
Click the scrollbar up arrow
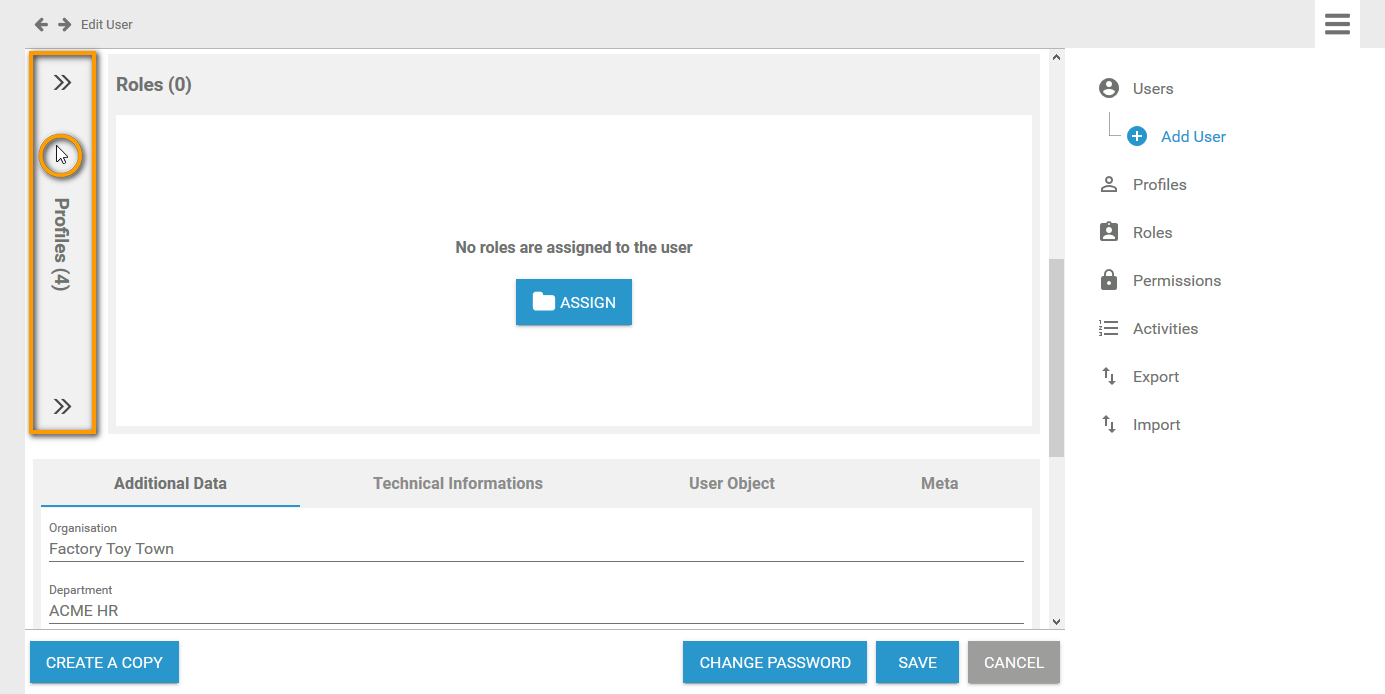[1057, 58]
